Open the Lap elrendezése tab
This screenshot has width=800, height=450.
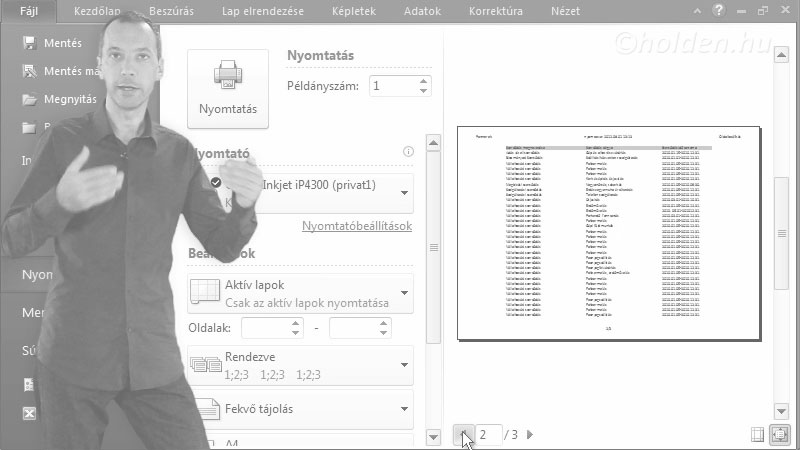[x=263, y=11]
